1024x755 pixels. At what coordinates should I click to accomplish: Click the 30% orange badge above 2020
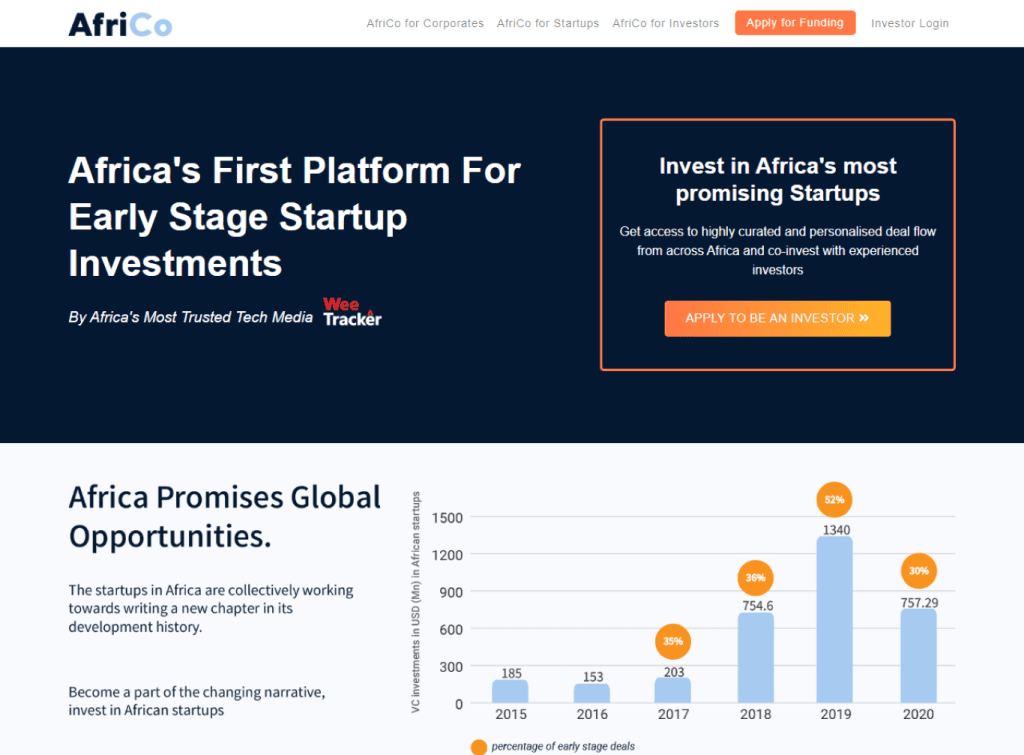pos(919,571)
